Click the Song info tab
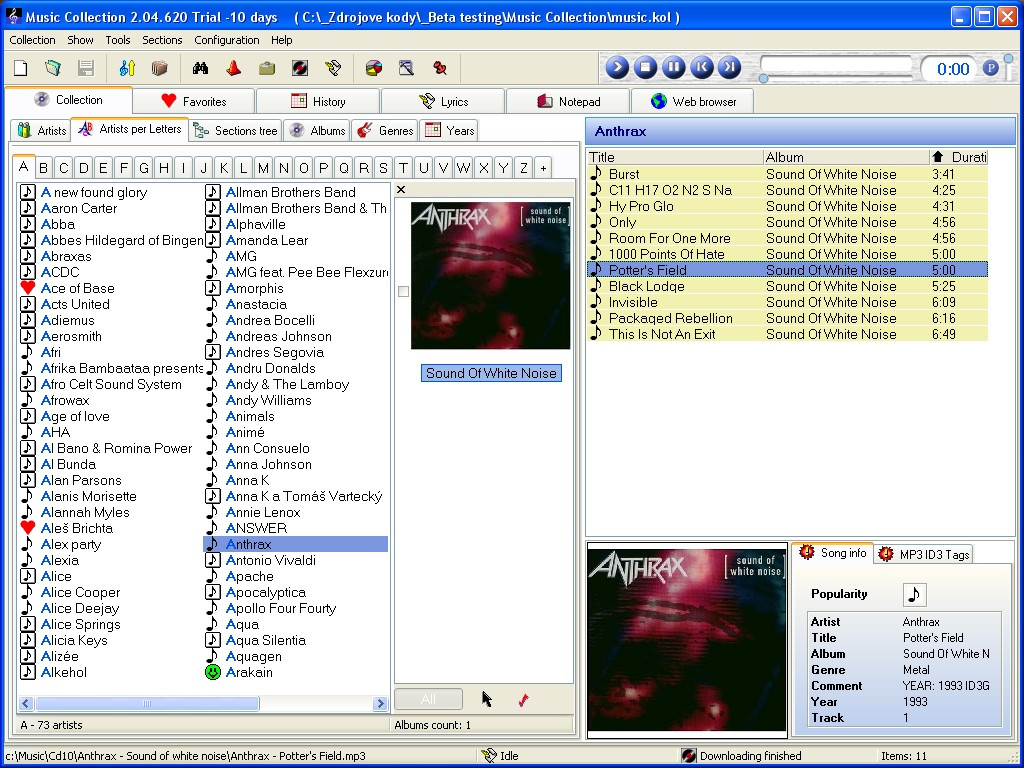 833,553
